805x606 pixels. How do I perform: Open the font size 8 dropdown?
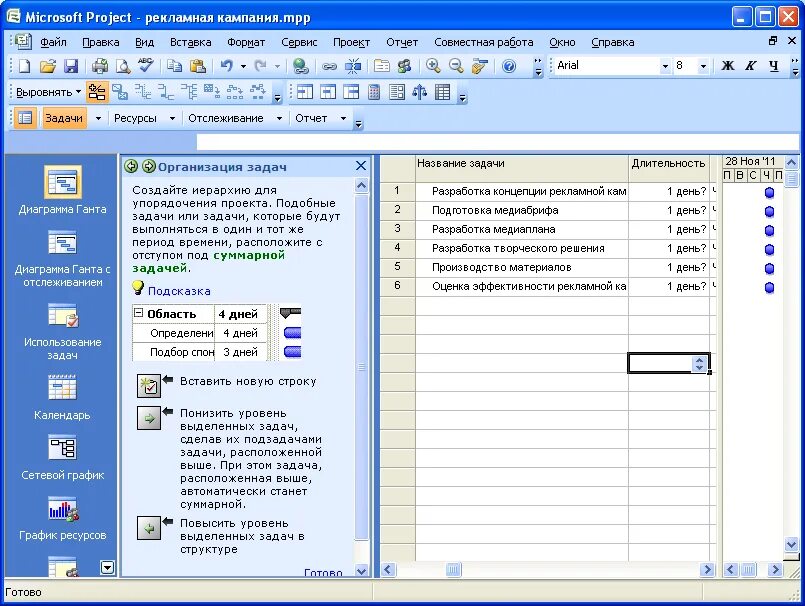(x=703, y=66)
